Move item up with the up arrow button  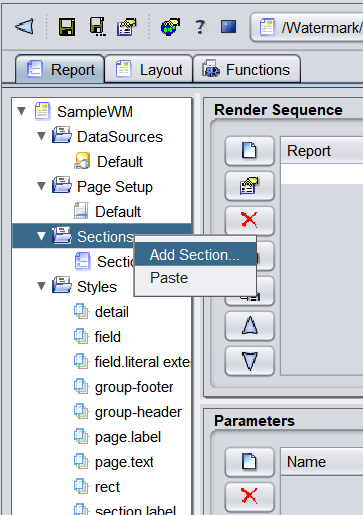(249, 325)
